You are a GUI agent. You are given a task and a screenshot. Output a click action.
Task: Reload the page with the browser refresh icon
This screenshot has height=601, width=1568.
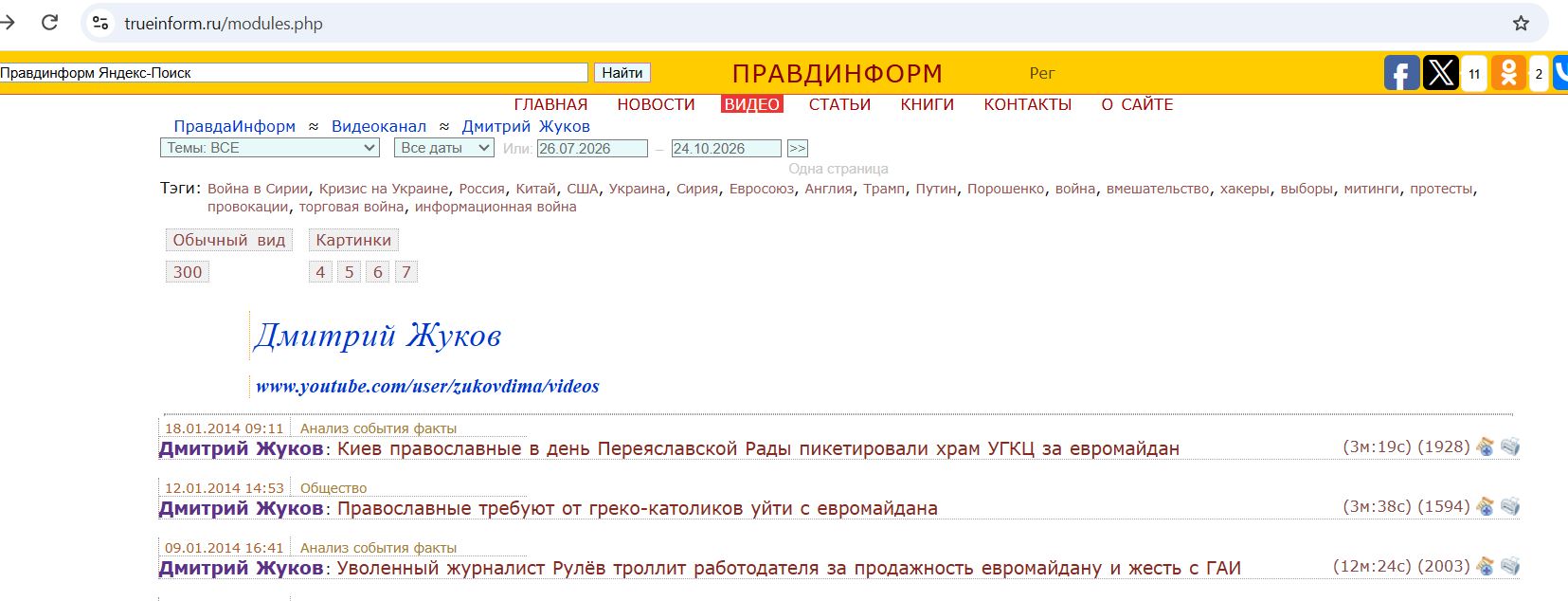[x=50, y=23]
